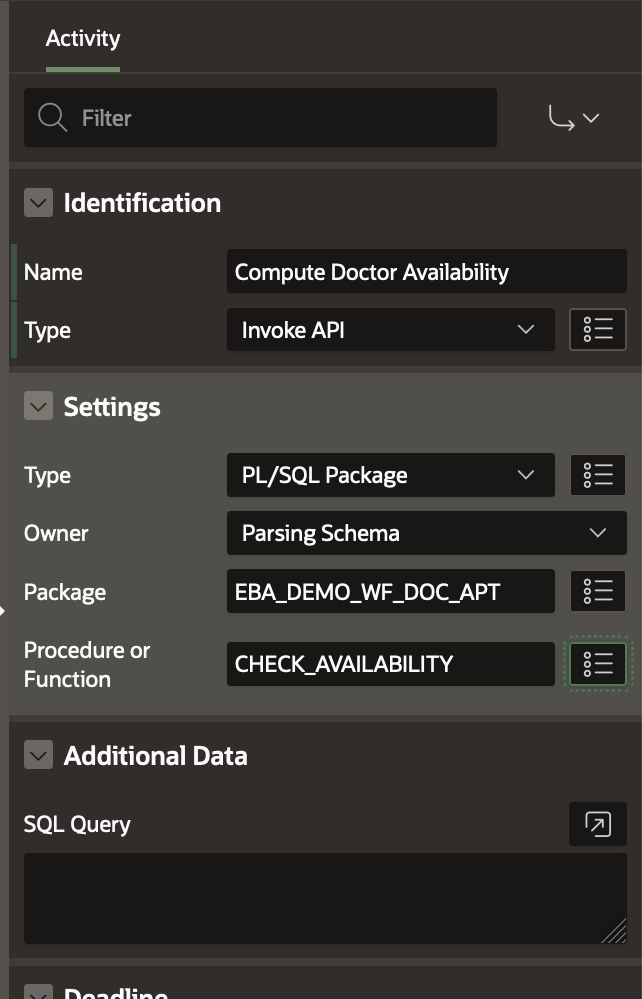Toggle the Deadline section chevron

(38, 993)
